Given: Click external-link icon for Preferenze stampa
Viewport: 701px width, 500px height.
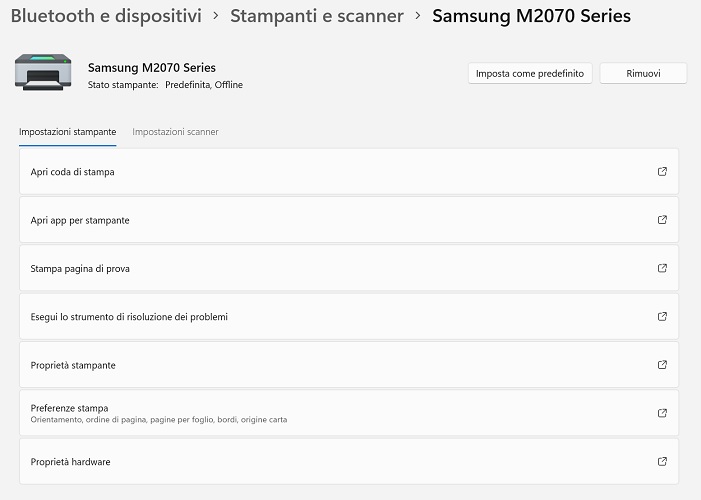Looking at the screenshot, I should click(662, 413).
